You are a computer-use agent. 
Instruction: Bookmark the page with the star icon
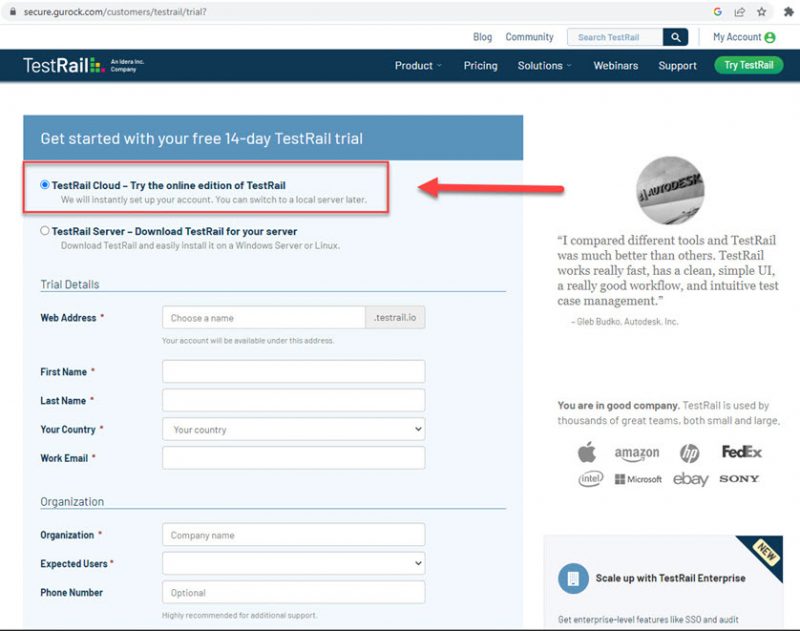(x=762, y=13)
